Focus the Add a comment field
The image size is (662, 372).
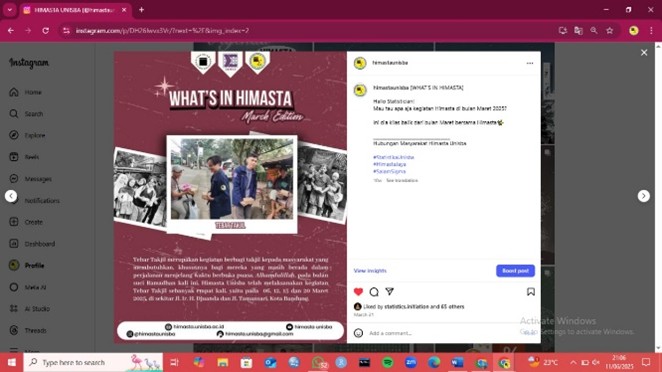pos(443,333)
